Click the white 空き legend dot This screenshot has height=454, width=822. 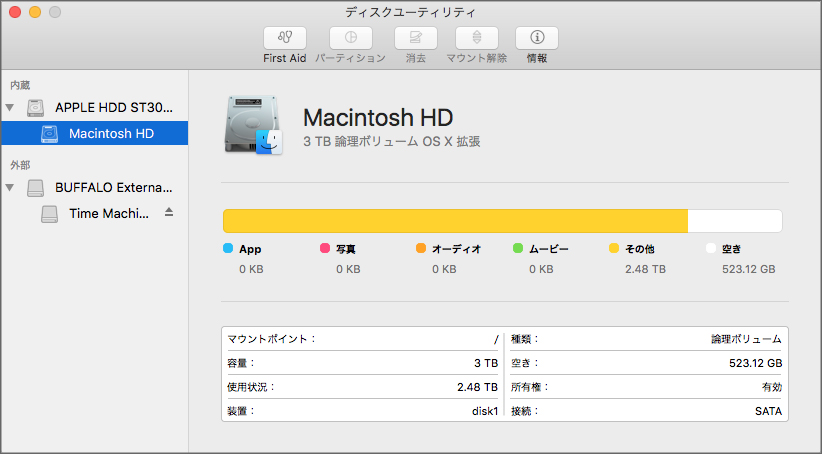coord(711,248)
